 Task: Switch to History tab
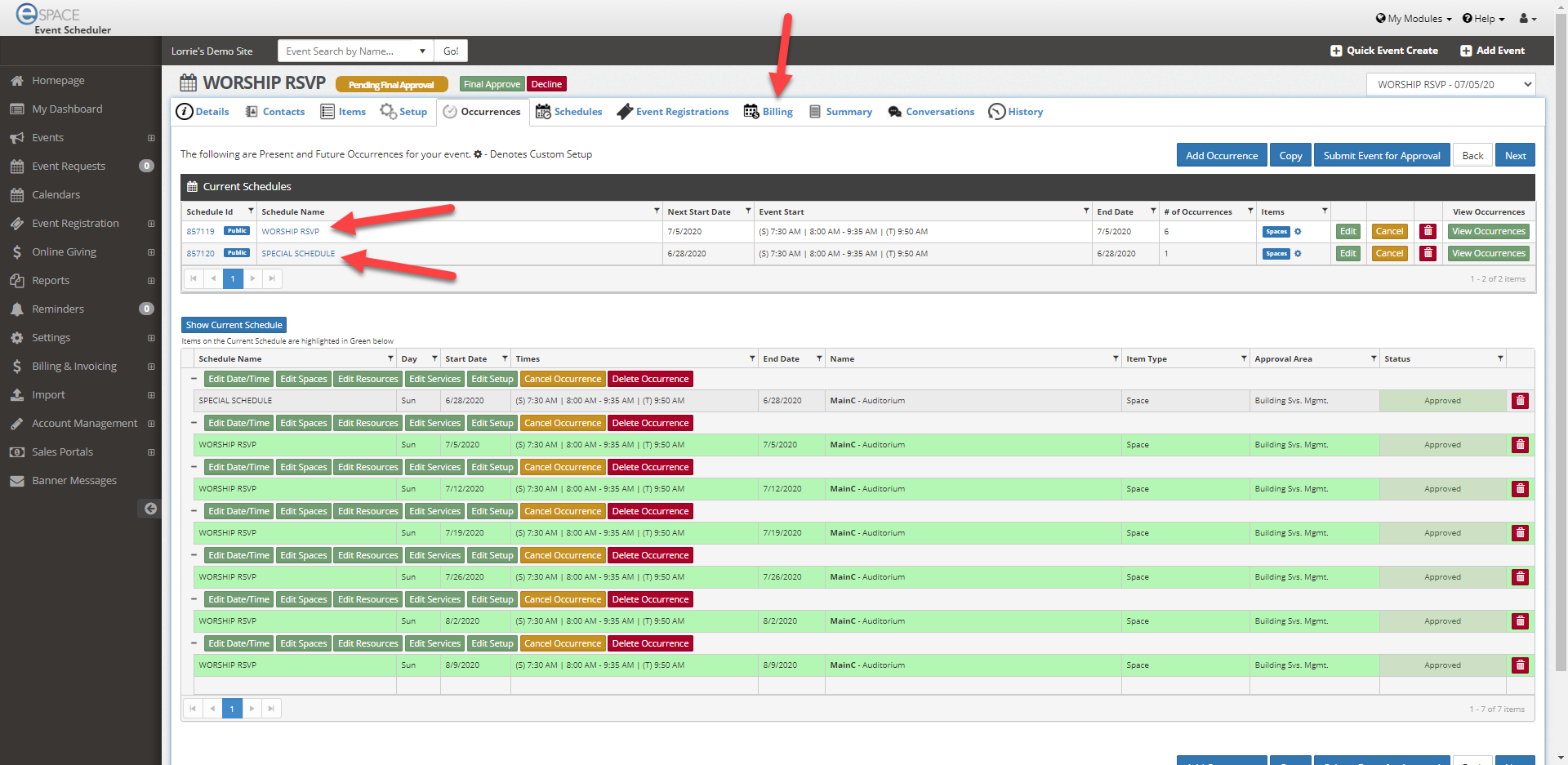(x=1016, y=112)
